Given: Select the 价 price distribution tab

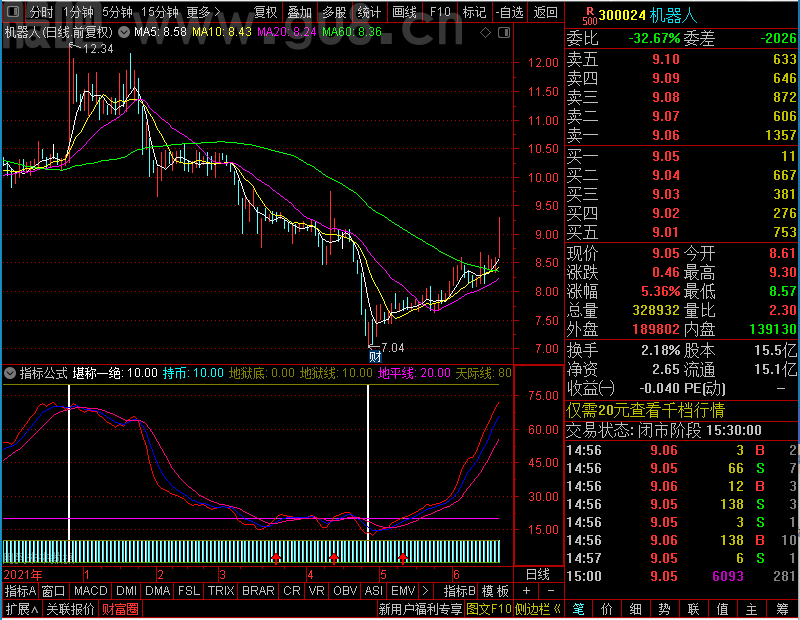Looking at the screenshot, I should [607, 609].
